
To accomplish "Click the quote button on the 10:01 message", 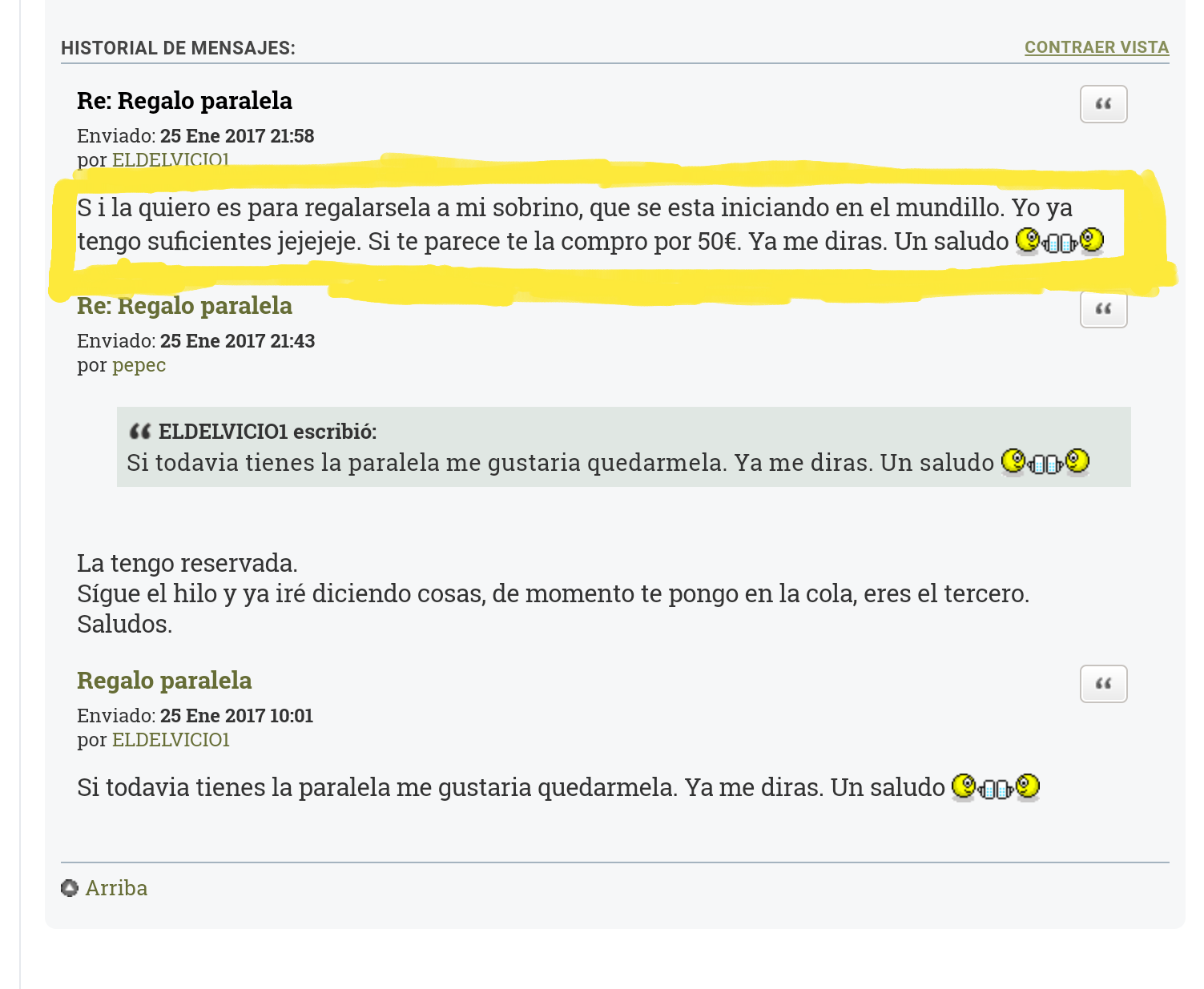I will tap(1103, 684).
